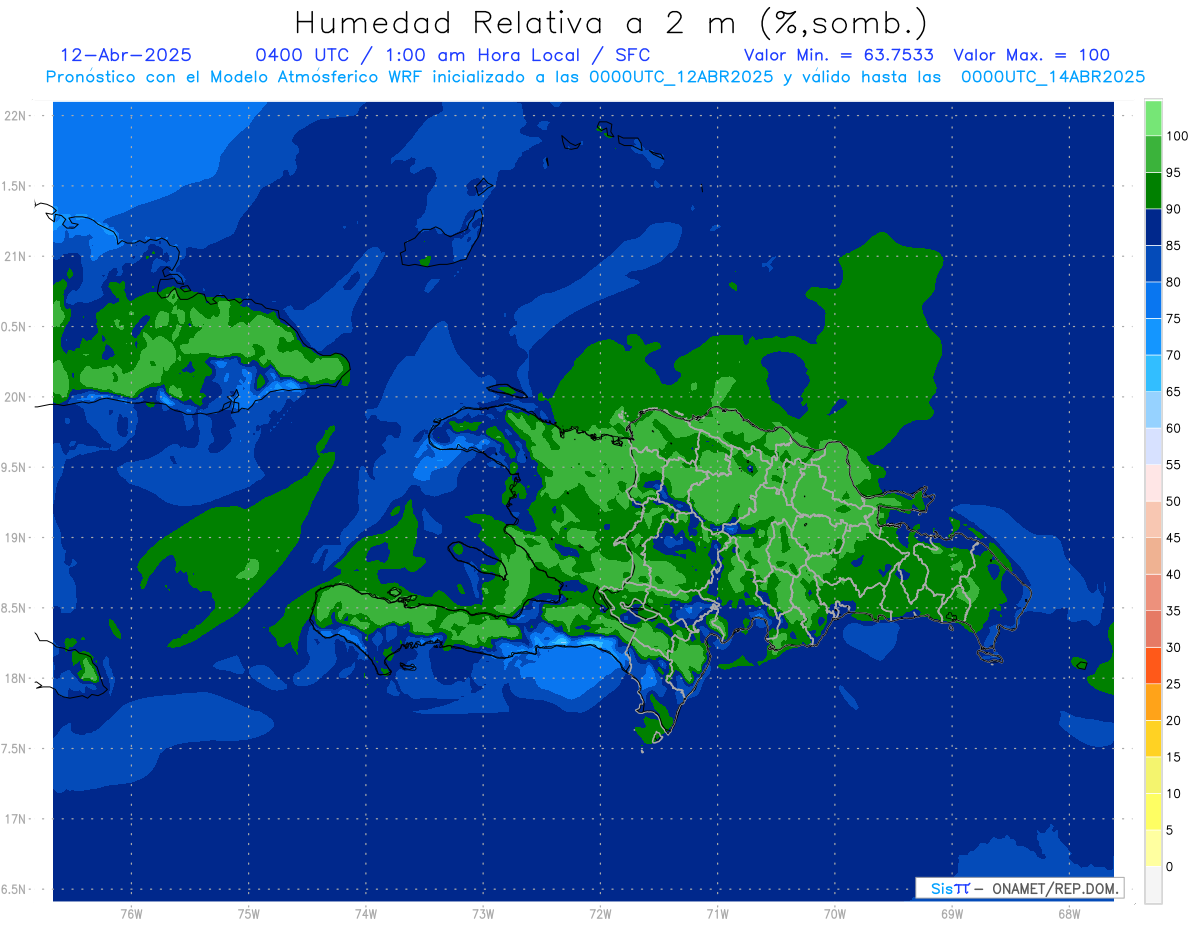
Task: Click the legend value "15"
Action: click(1173, 757)
